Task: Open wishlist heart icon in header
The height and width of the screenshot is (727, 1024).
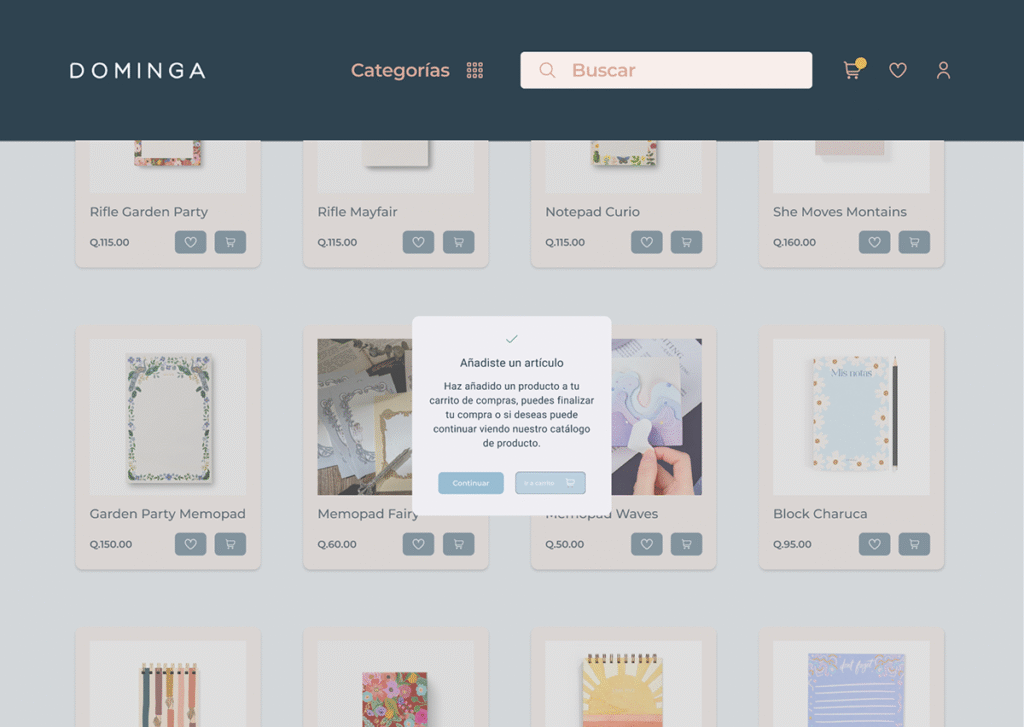Action: click(898, 70)
